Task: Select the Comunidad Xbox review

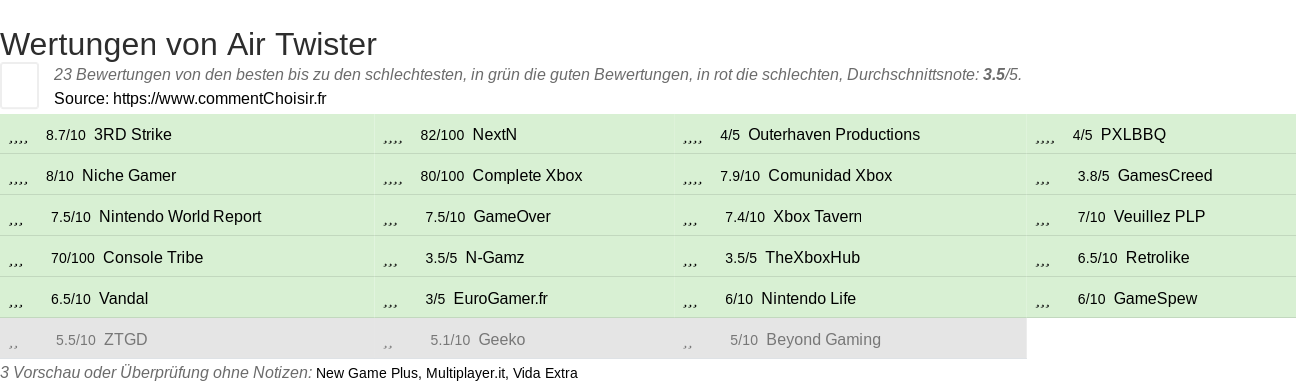Action: [x=830, y=176]
